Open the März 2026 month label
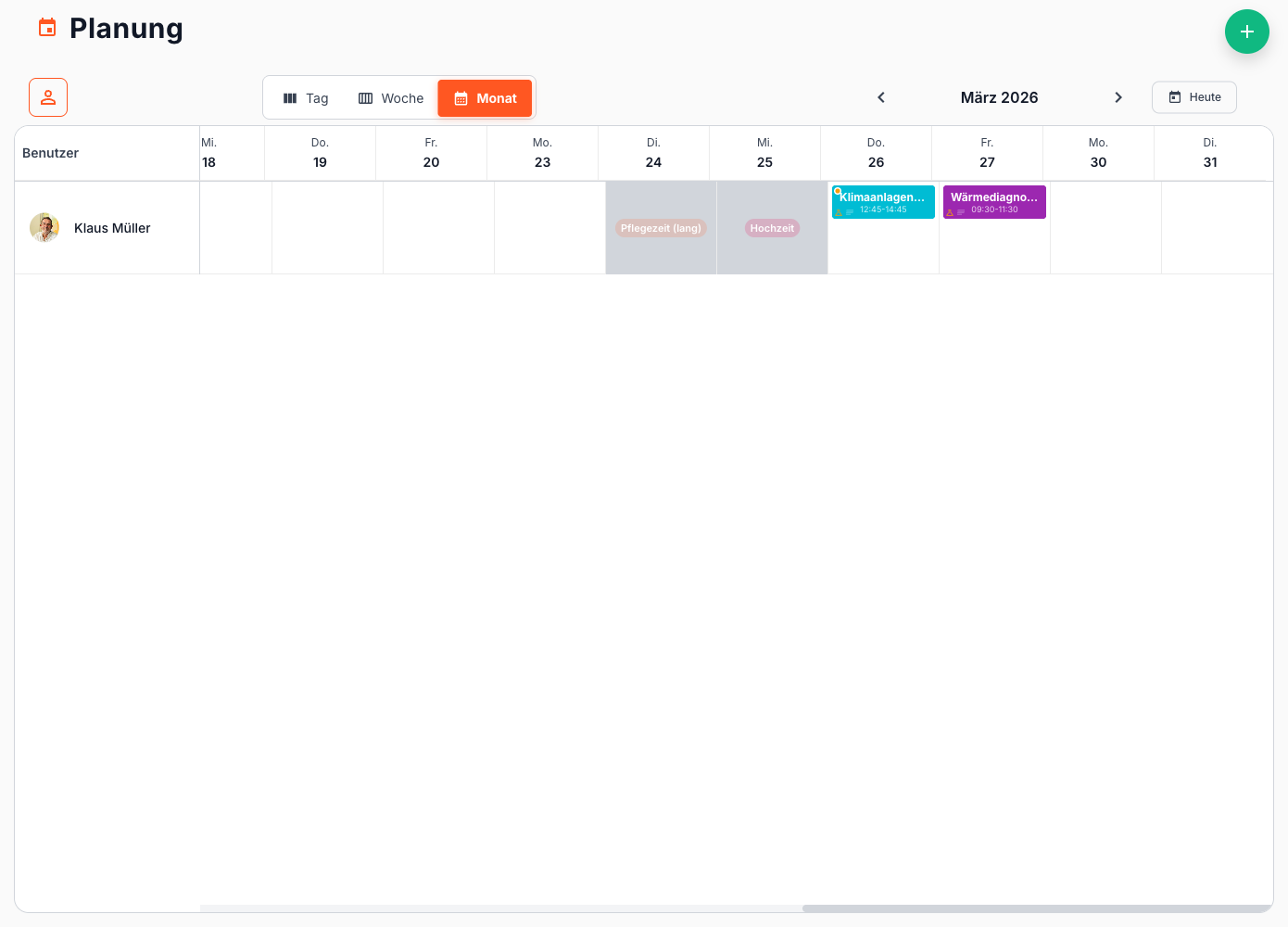Viewport: 1288px width, 927px height. (999, 97)
